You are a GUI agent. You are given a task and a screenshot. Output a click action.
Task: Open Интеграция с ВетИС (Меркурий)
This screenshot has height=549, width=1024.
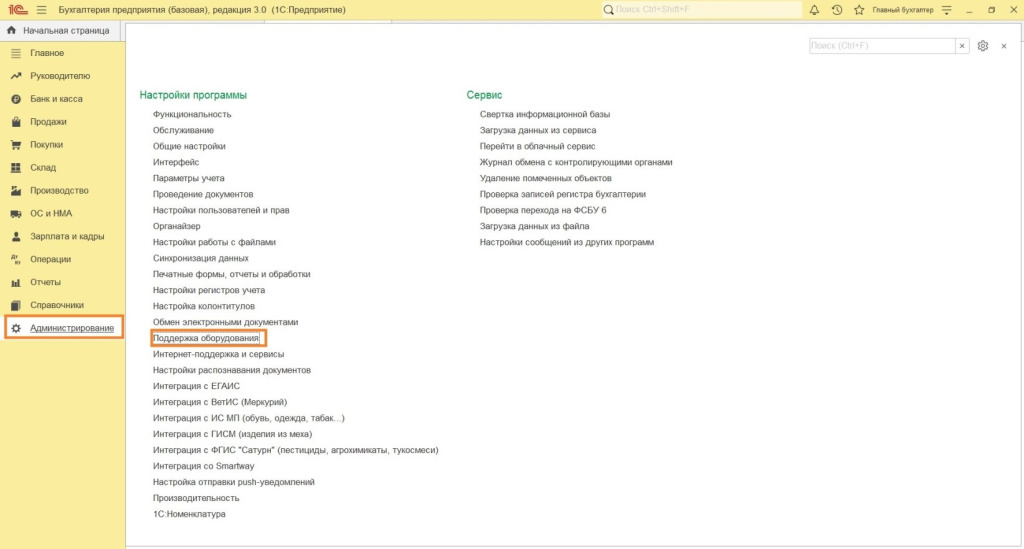click(x=220, y=402)
